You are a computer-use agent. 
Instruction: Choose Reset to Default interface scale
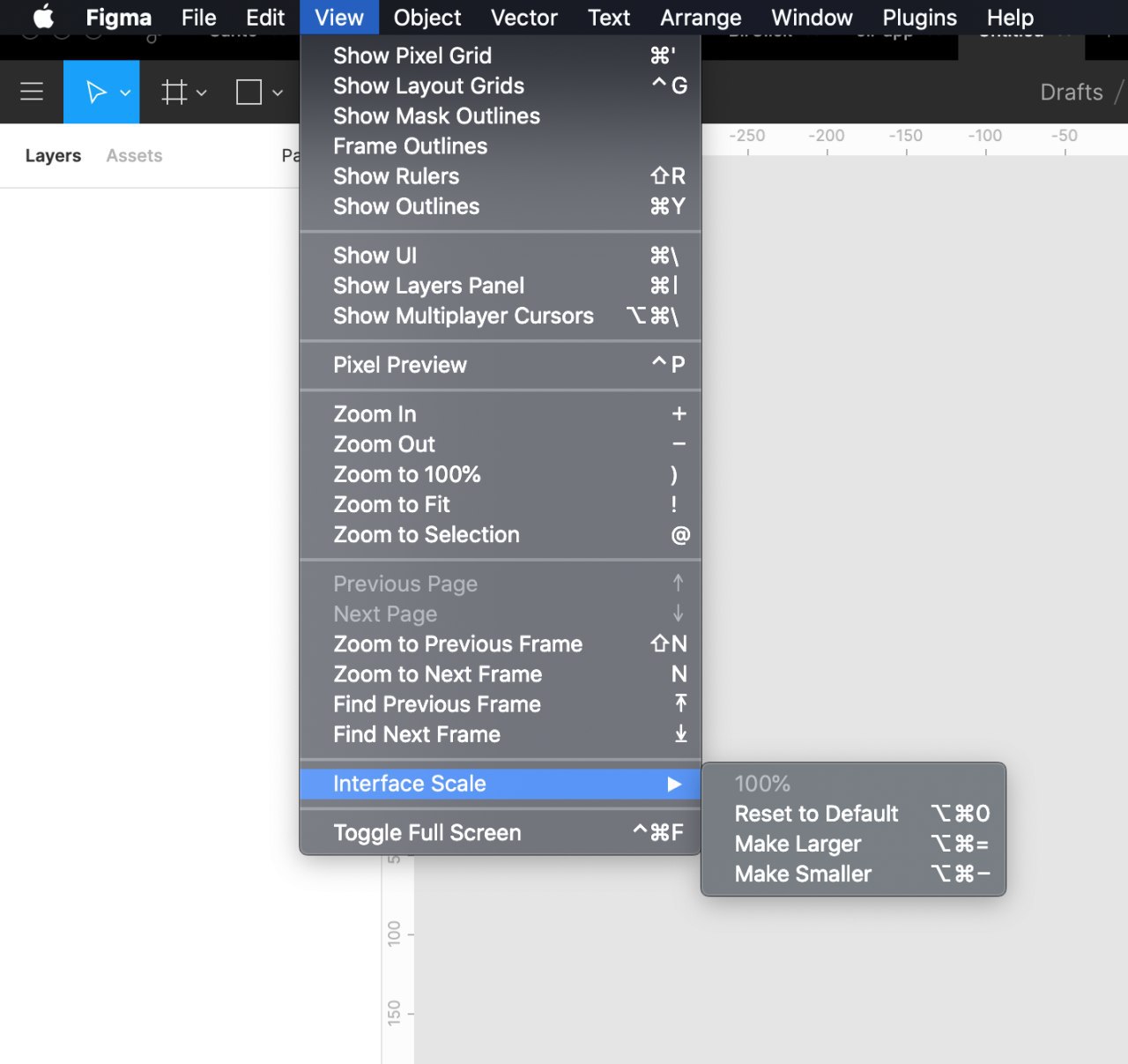853,814
